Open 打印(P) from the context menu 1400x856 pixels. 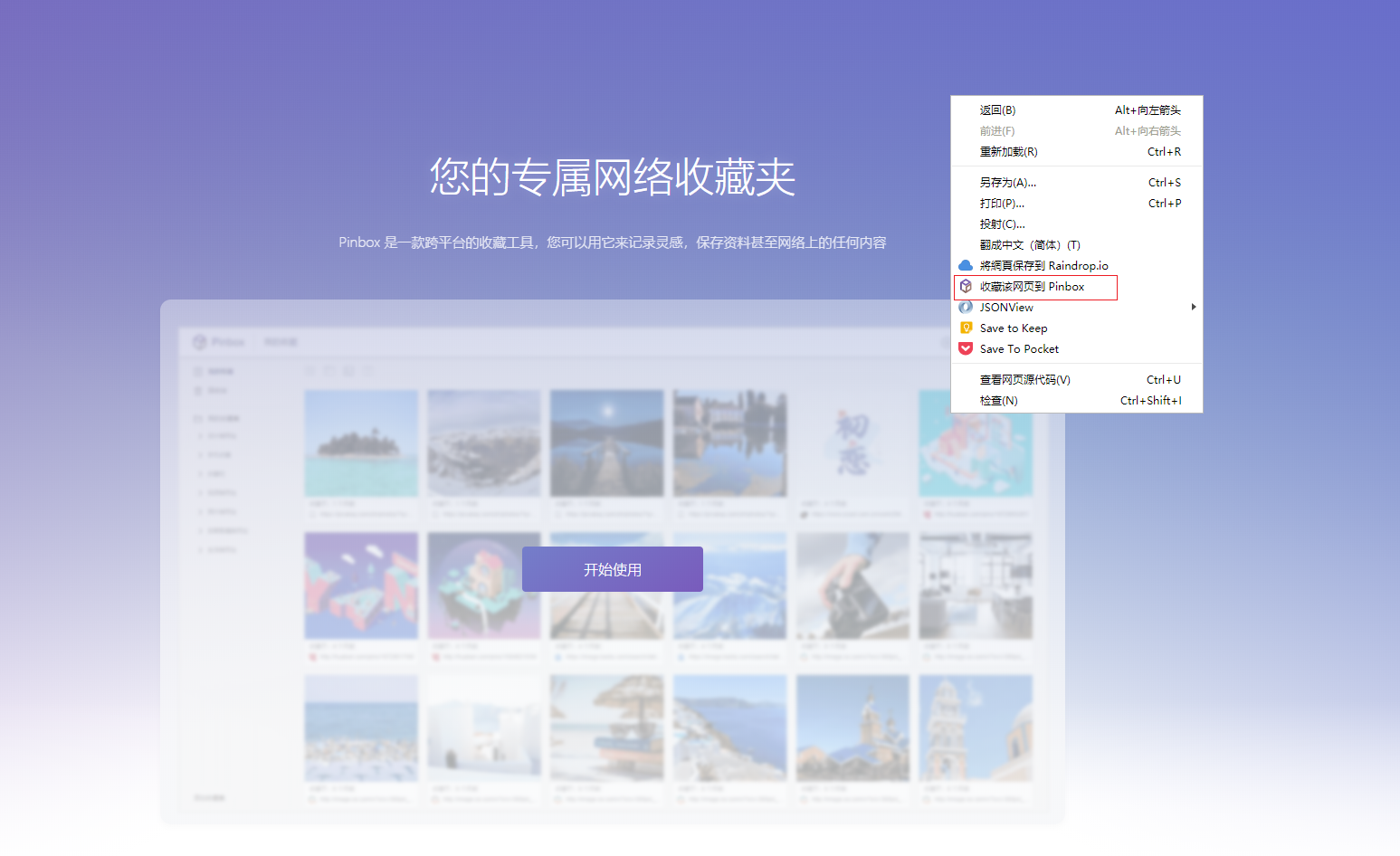pyautogui.click(x=1002, y=203)
